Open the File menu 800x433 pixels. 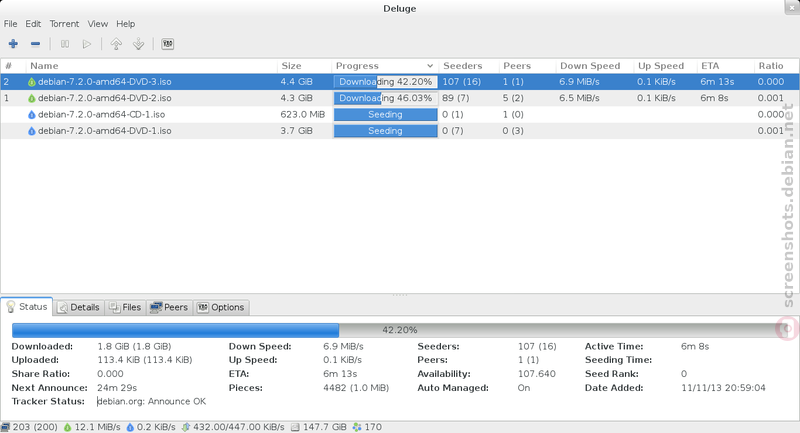pyautogui.click(x=10, y=23)
